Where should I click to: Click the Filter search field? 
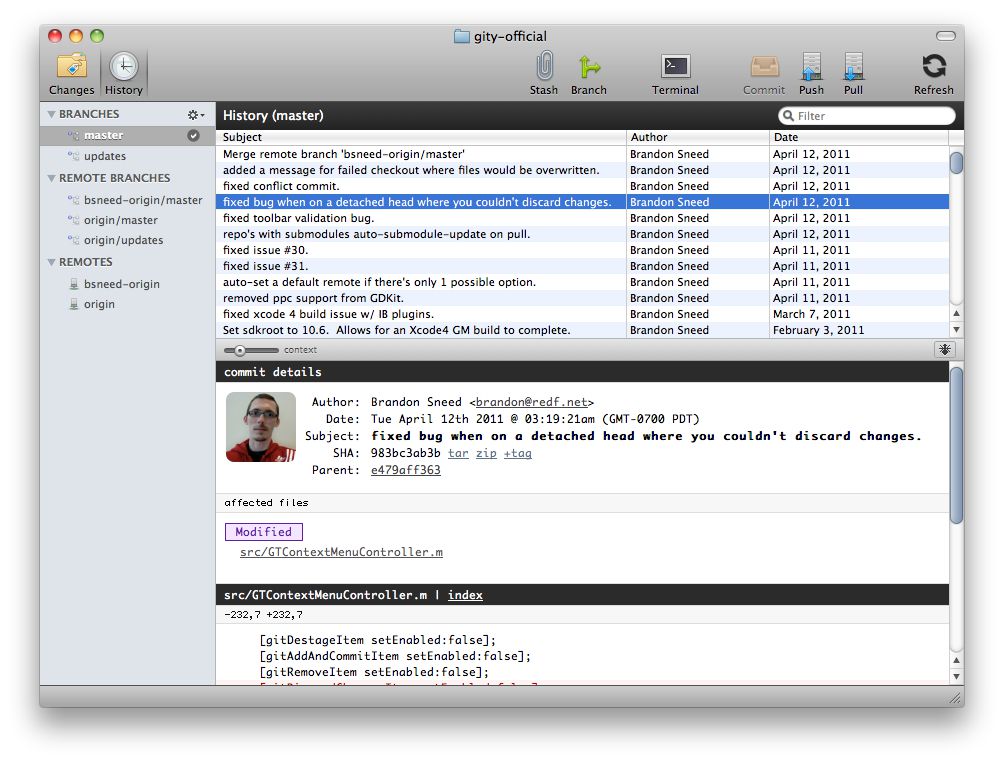[870, 115]
